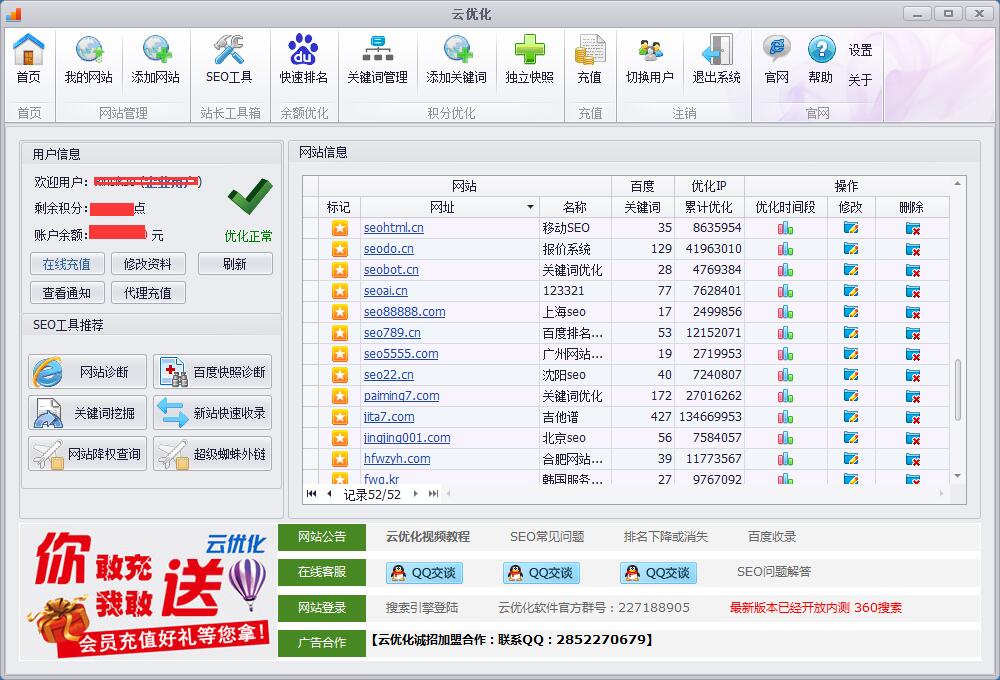Screen dimensions: 1000x680
Task: Open 关键词管理 keyword management
Action: [x=377, y=60]
